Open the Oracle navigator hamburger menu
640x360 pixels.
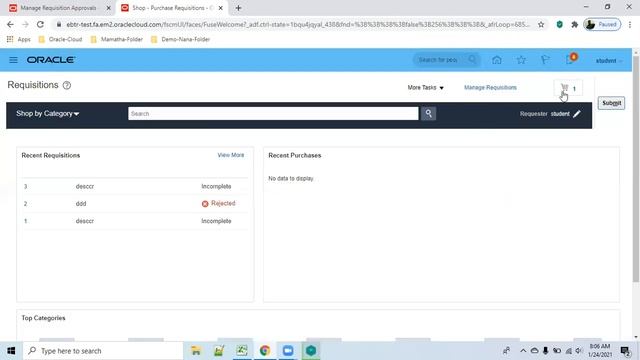coord(13,60)
